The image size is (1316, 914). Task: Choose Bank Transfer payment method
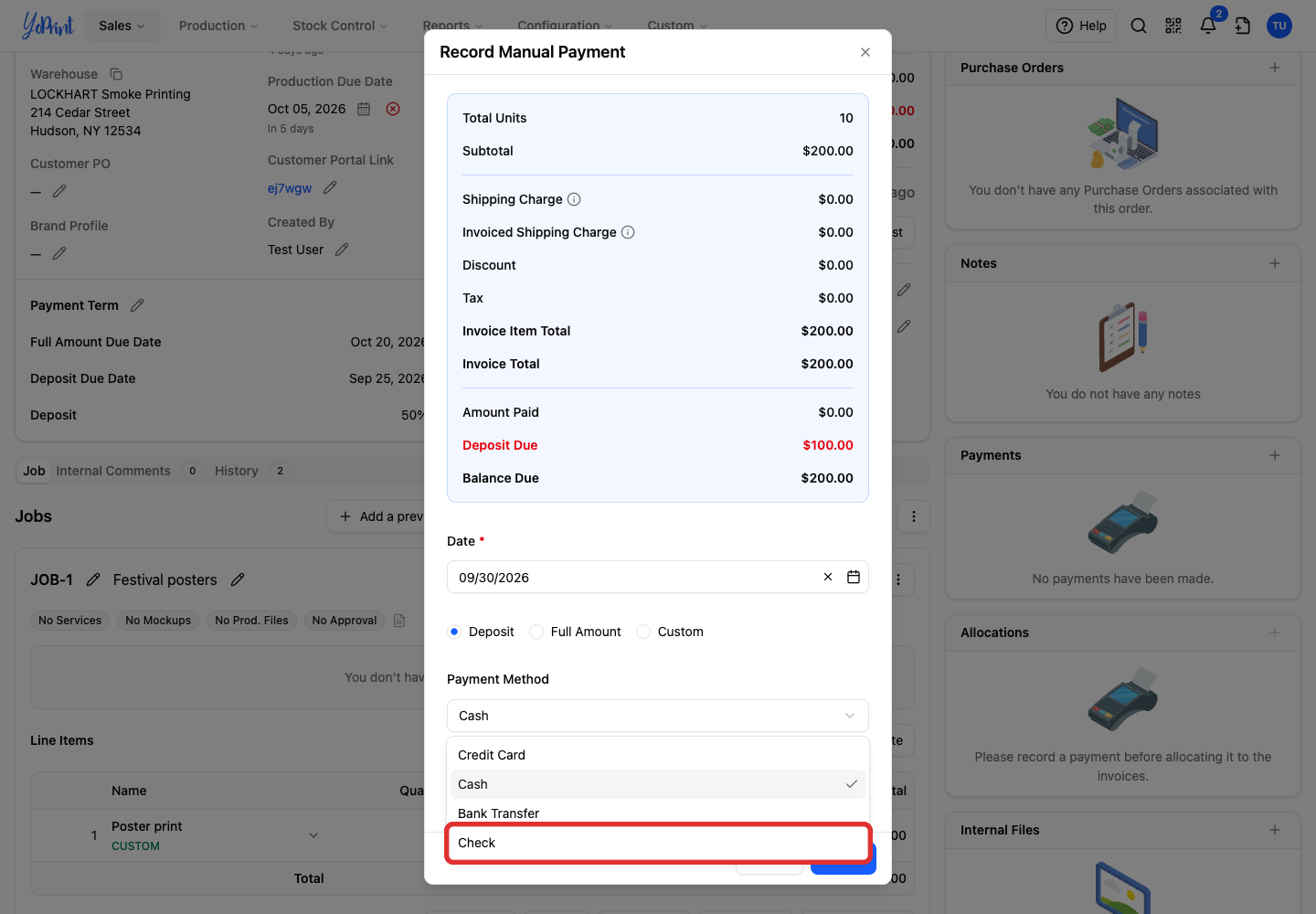coord(658,813)
